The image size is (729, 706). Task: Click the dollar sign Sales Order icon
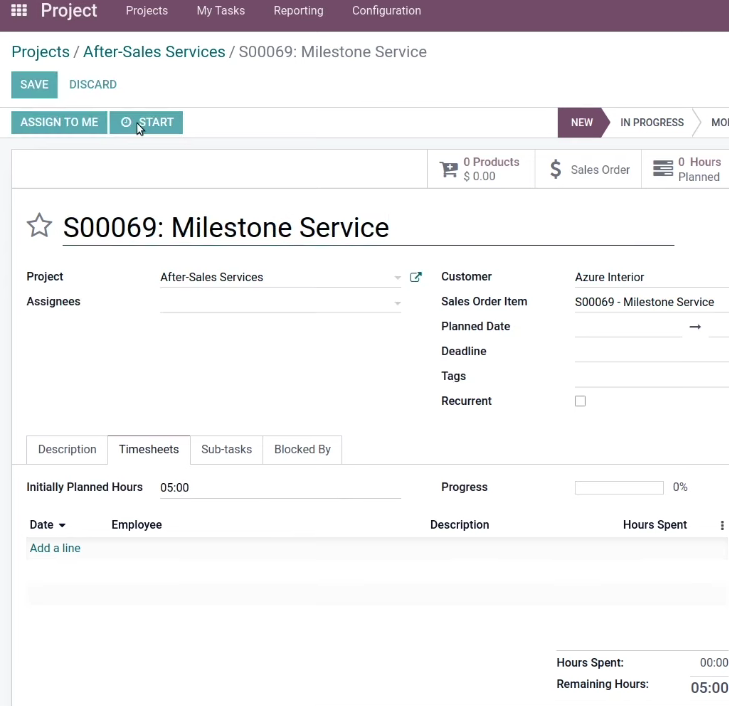coord(555,169)
